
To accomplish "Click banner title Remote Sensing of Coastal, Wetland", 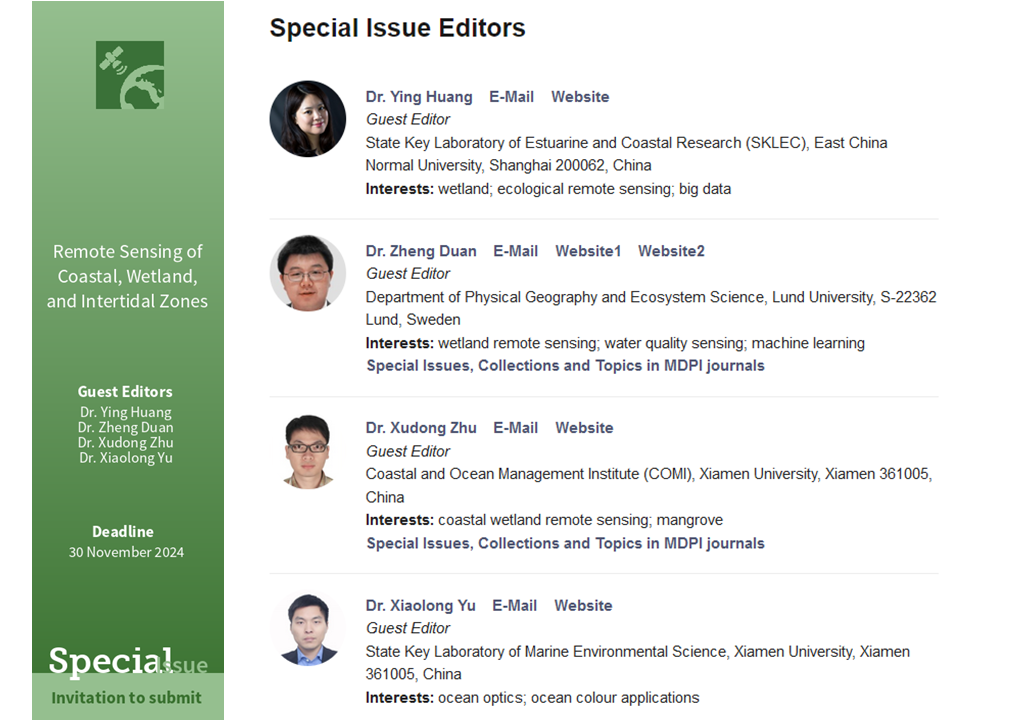I will point(127,276).
